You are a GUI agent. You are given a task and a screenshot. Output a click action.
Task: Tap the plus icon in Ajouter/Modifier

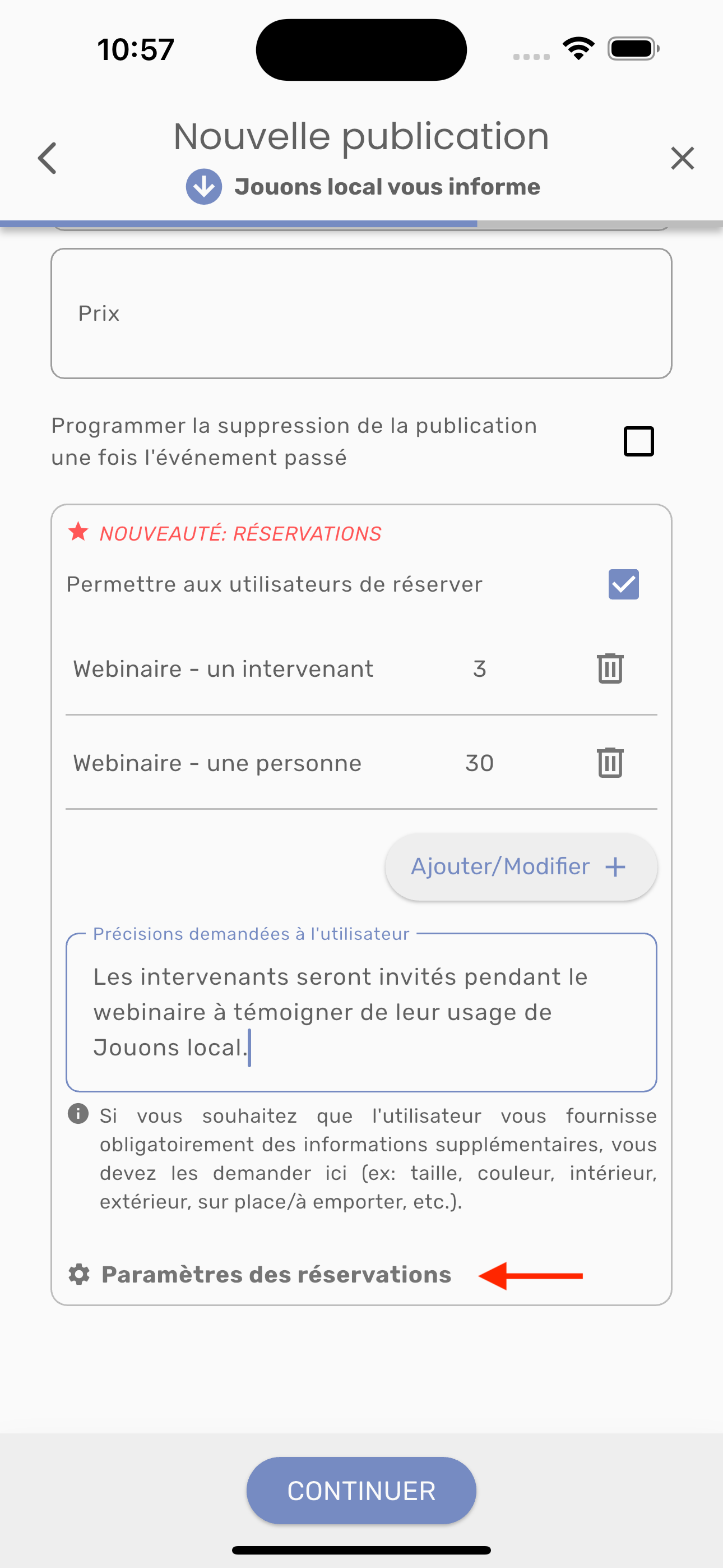[615, 867]
